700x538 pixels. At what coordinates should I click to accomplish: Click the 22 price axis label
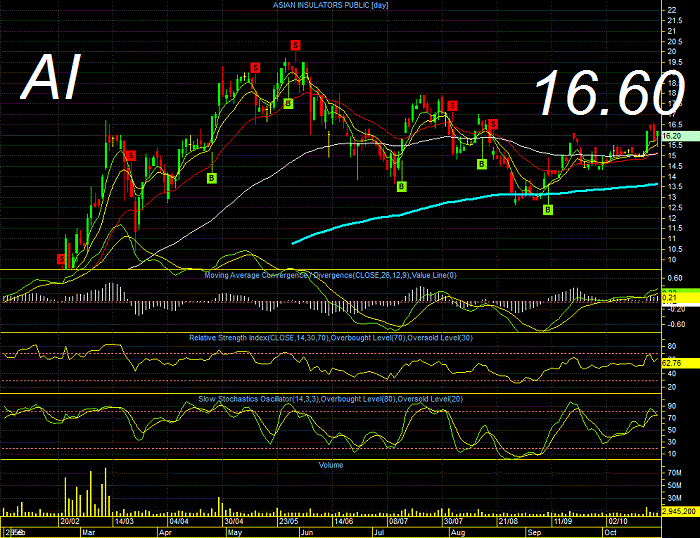671,10
